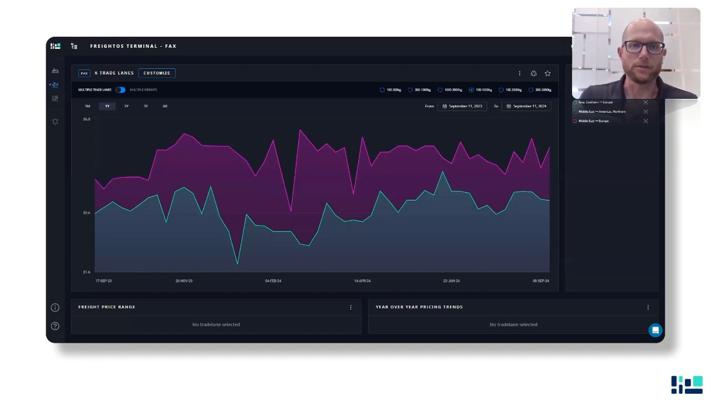Select the last weight-range radio option
This screenshot has width=711, height=400.
[x=532, y=90]
